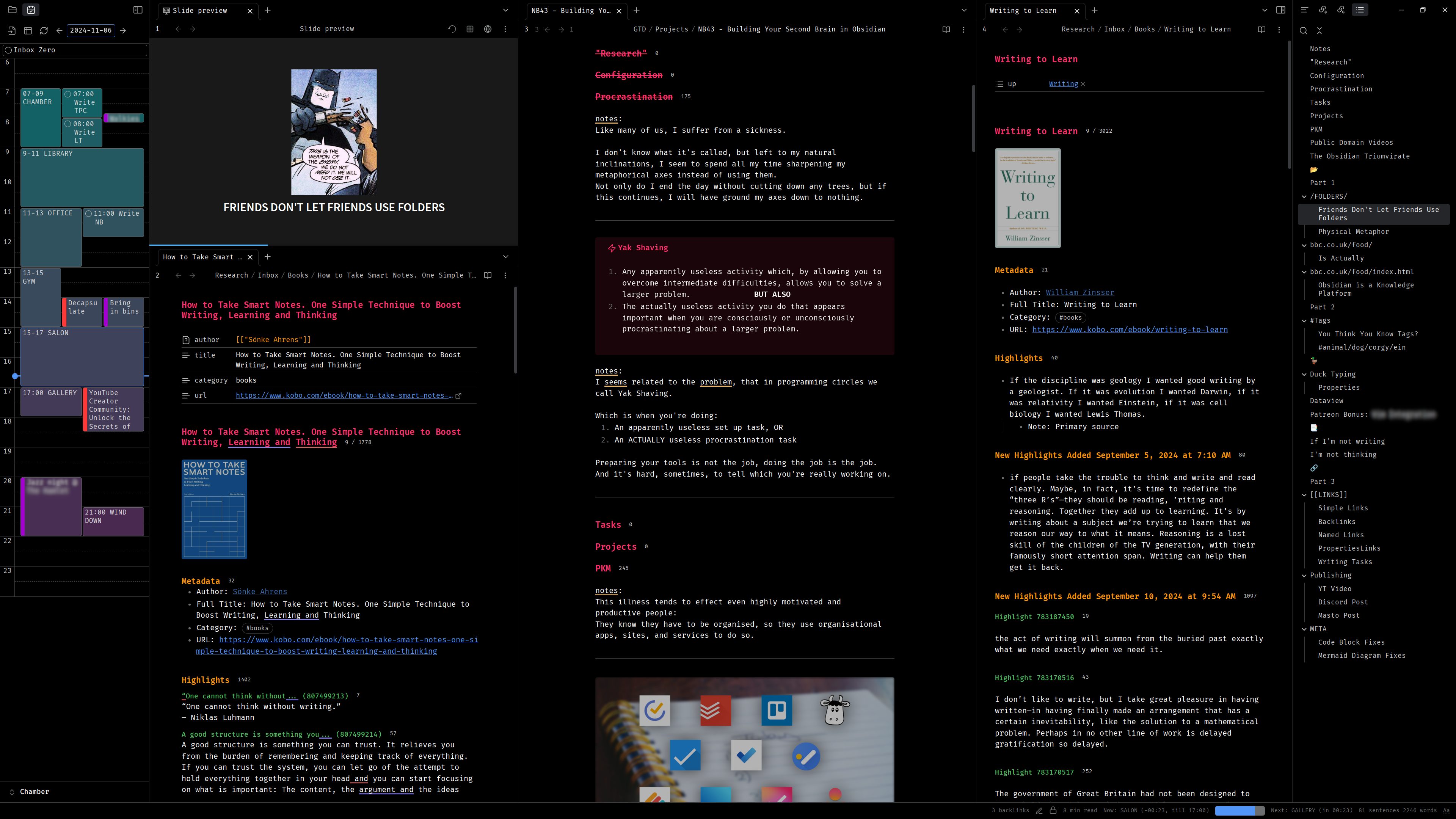Screen dimensions: 1456x819
Task: Collapse the bbc.co.uk/food/ outline heading
Action: 1304,245
